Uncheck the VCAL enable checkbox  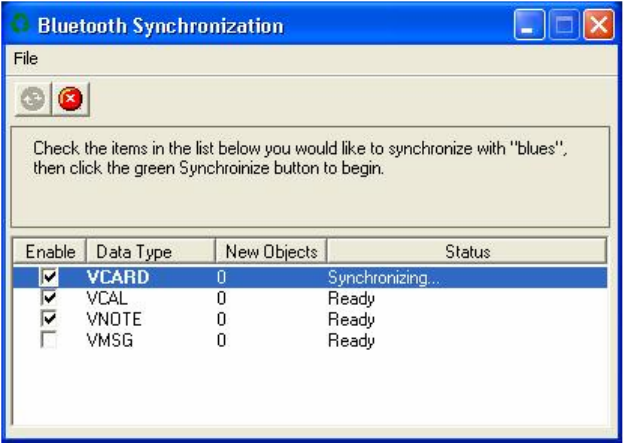click(49, 297)
